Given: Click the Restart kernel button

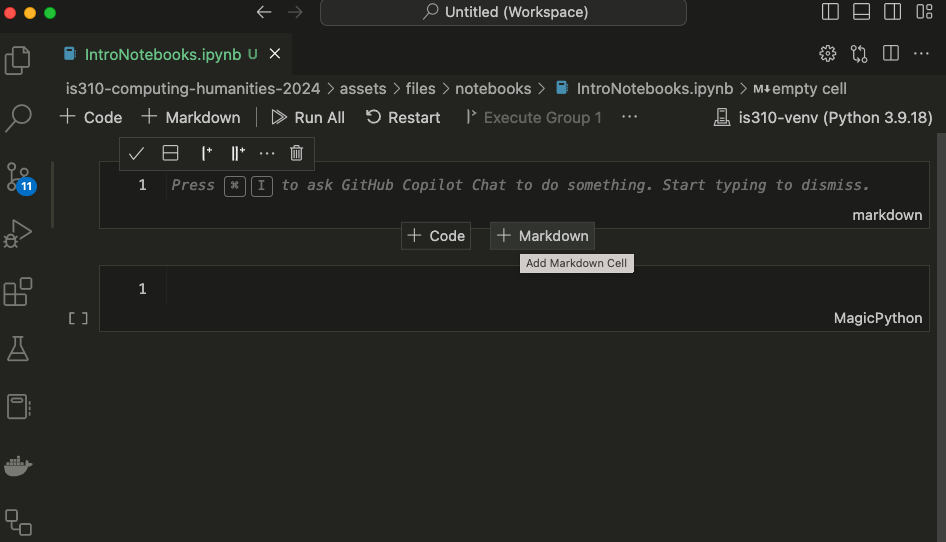Looking at the screenshot, I should coord(403,117).
